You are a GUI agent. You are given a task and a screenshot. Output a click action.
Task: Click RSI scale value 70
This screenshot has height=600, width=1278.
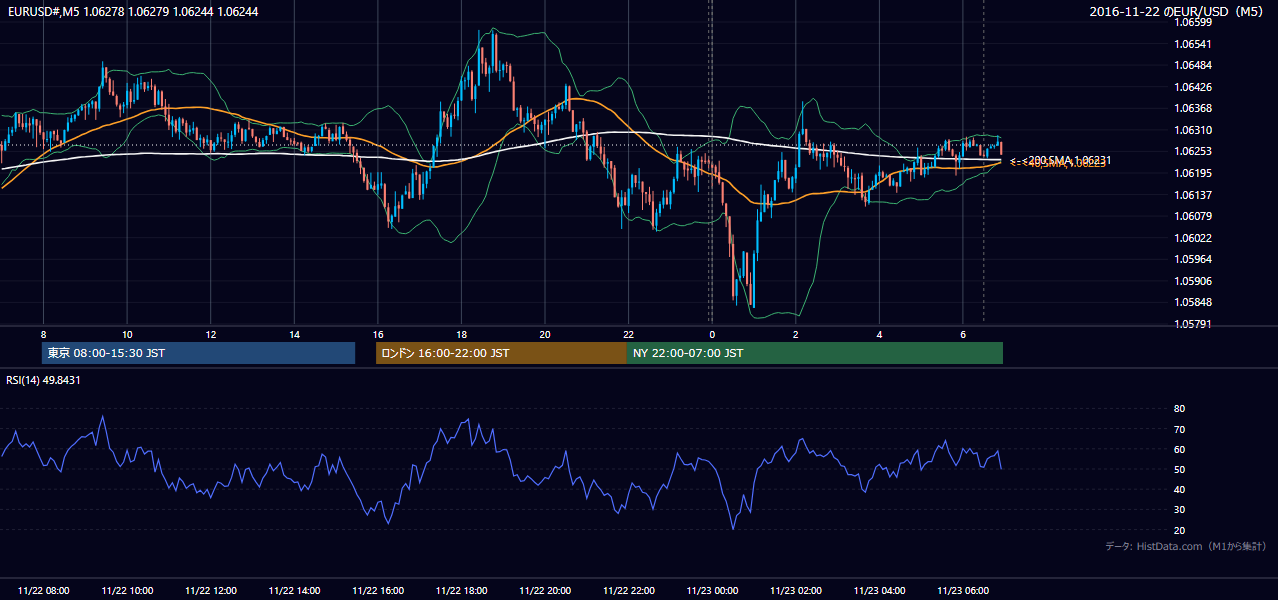pos(1180,429)
